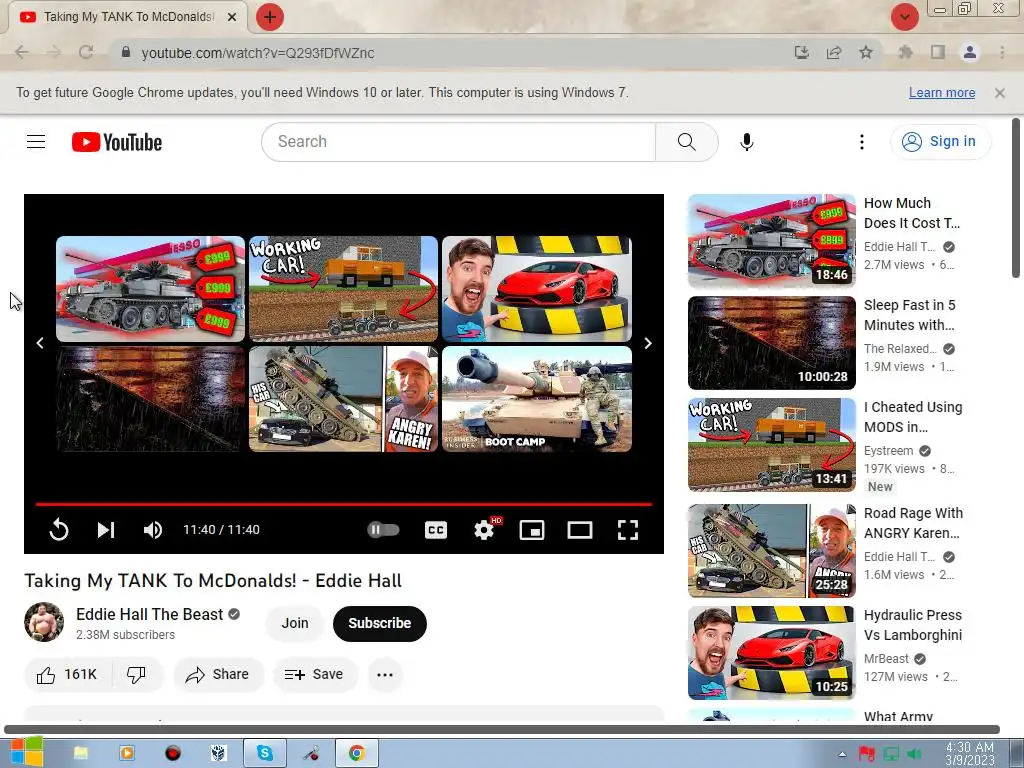Reload the current page
The width and height of the screenshot is (1024, 768).
click(x=86, y=53)
